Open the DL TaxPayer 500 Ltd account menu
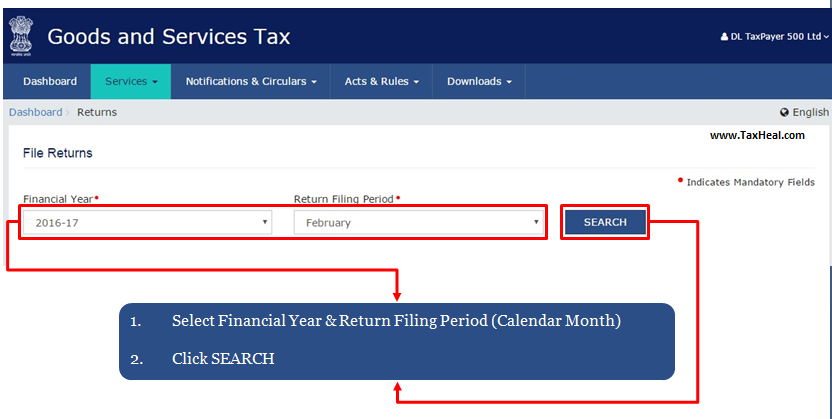Image resolution: width=832 pixels, height=419 pixels. pos(775,37)
